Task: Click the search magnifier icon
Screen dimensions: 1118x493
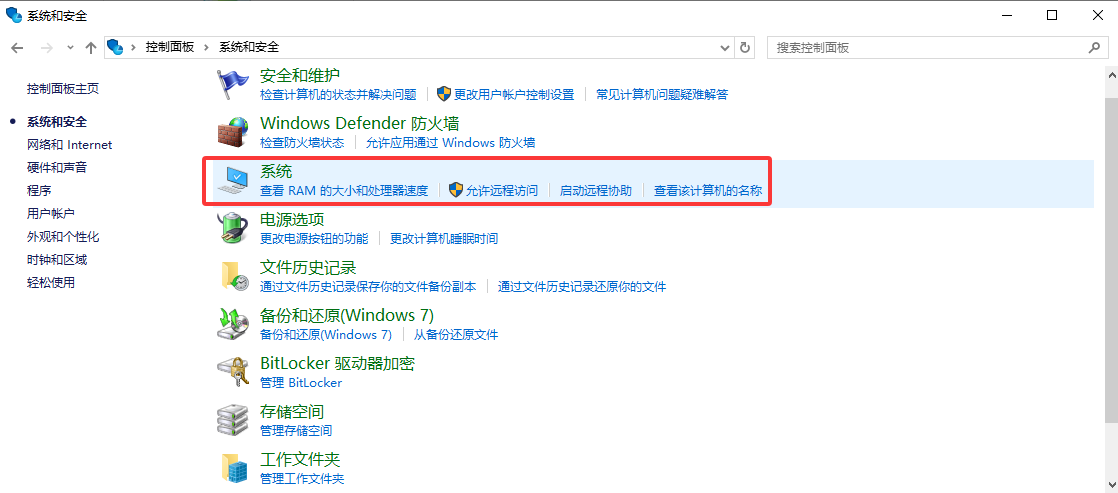Action: tap(1094, 48)
